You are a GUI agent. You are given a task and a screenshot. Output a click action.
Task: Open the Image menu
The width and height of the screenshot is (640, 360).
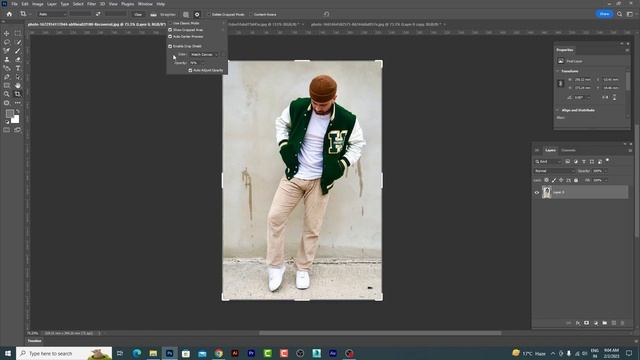pos(38,4)
